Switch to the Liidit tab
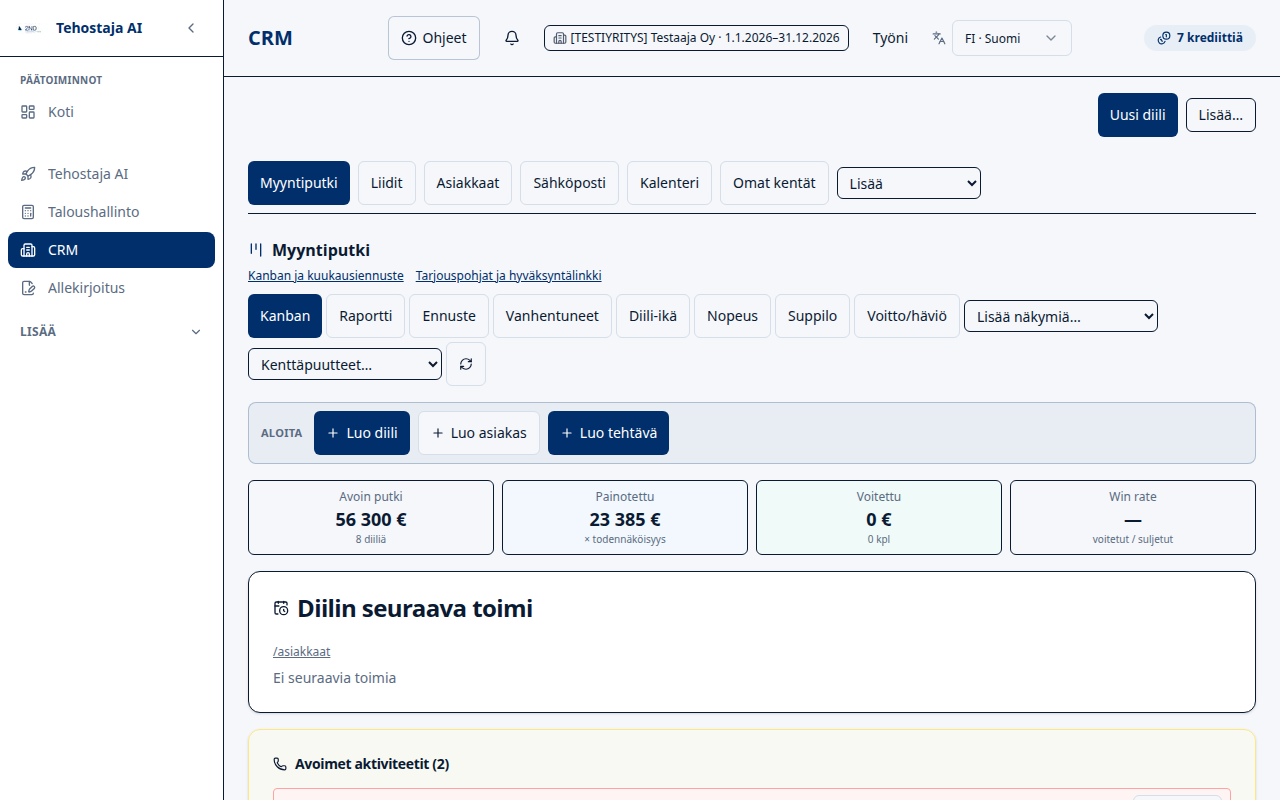This screenshot has height=800, width=1280. pyautogui.click(x=387, y=183)
